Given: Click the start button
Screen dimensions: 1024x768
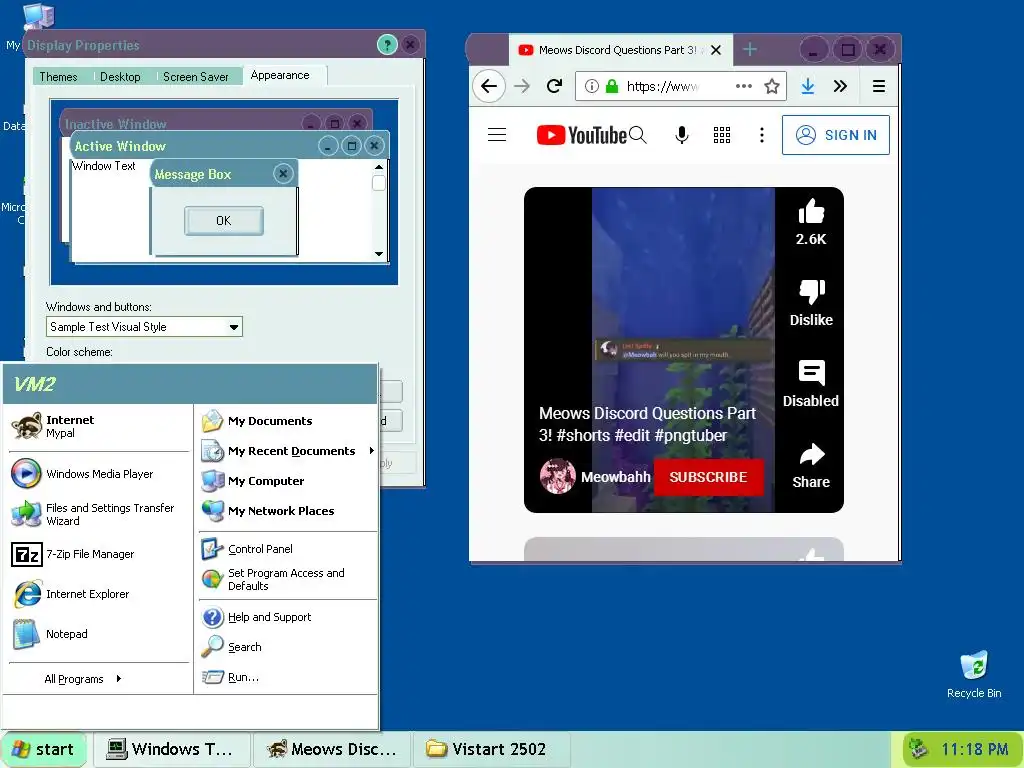Looking at the screenshot, I should pyautogui.click(x=44, y=749).
